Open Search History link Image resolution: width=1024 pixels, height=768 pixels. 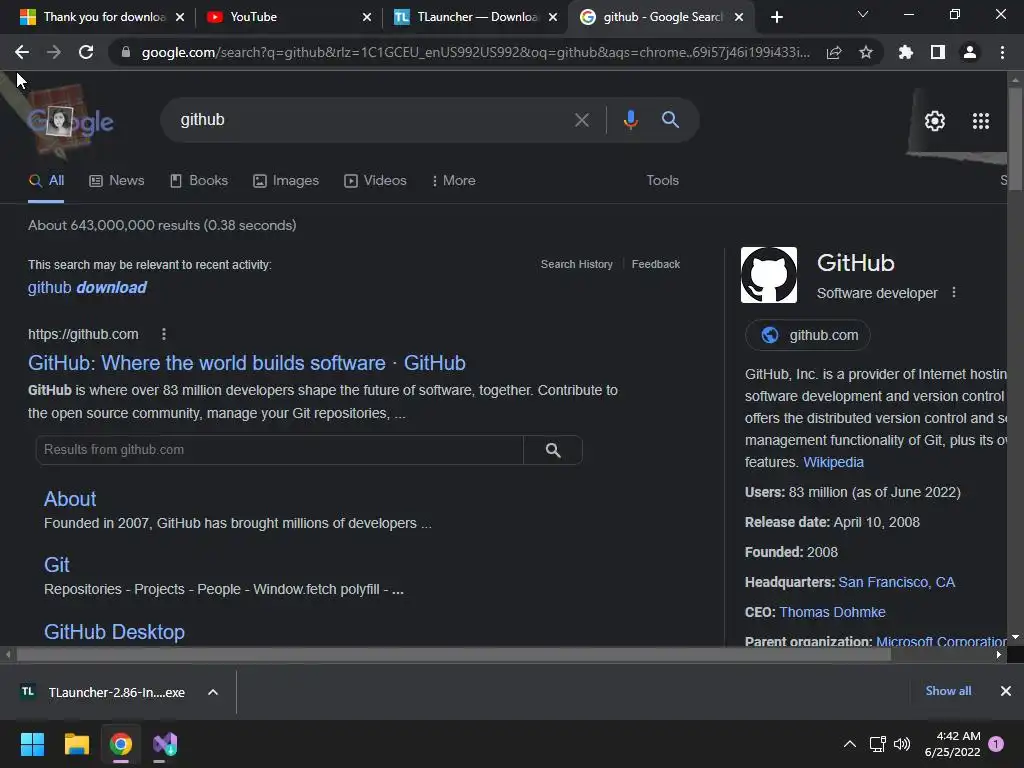(577, 264)
